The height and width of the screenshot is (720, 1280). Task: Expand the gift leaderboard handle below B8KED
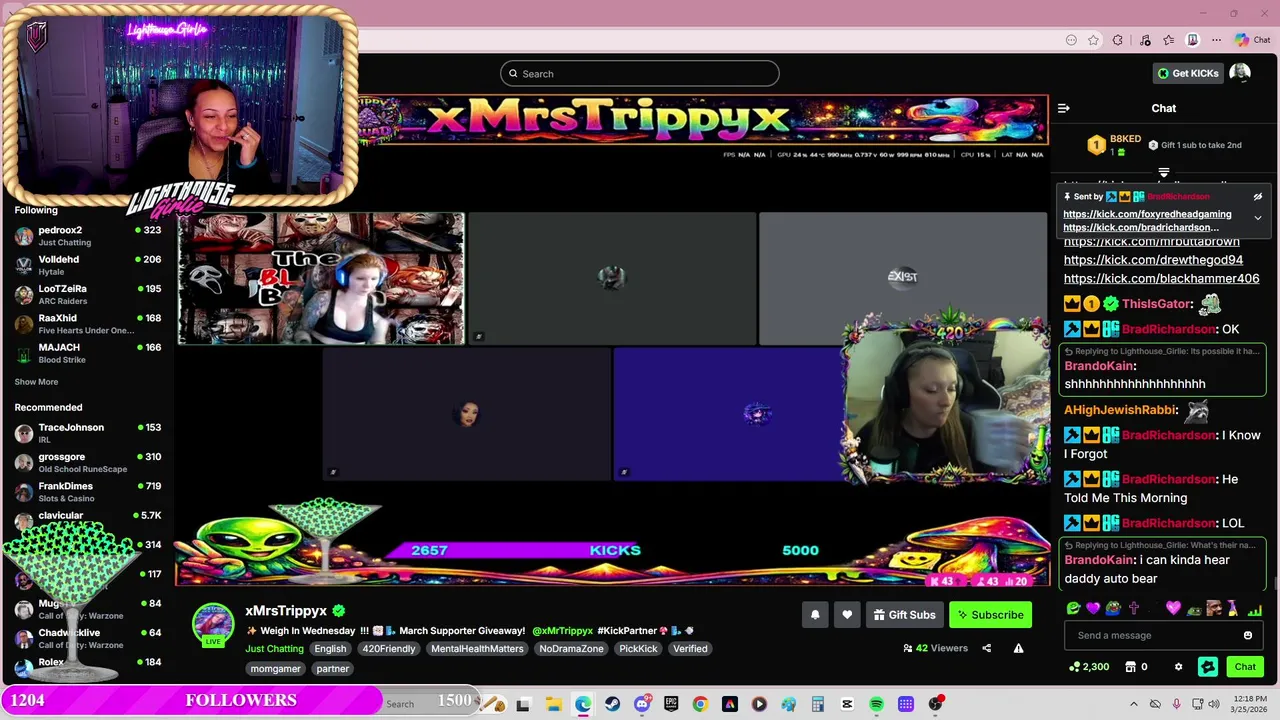(1163, 173)
